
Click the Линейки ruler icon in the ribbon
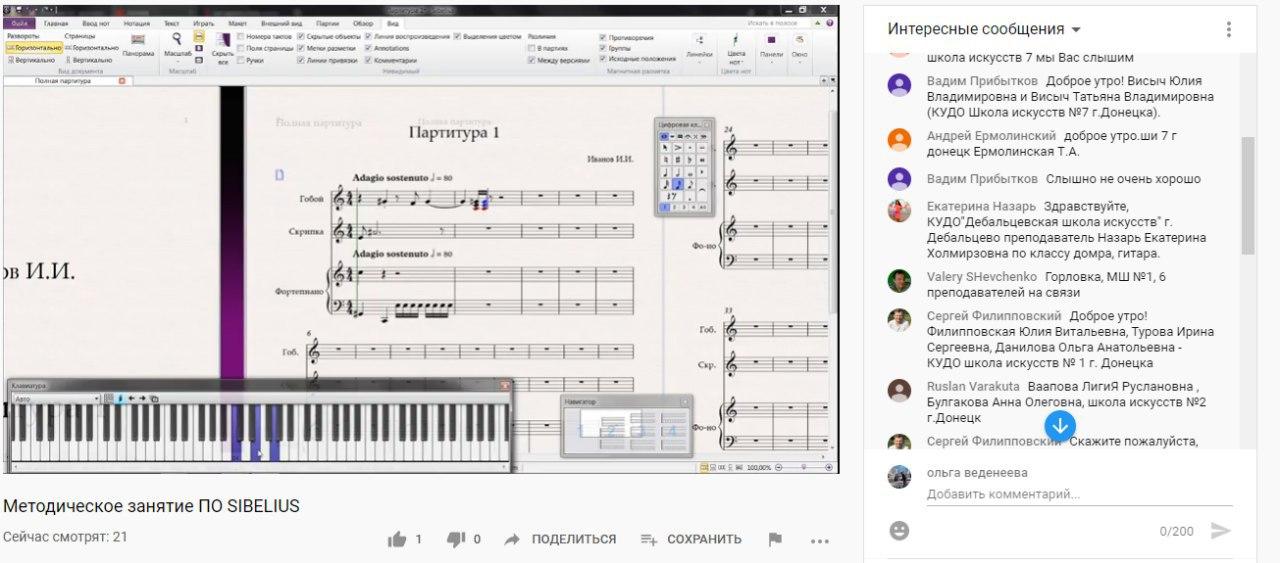coord(699,40)
